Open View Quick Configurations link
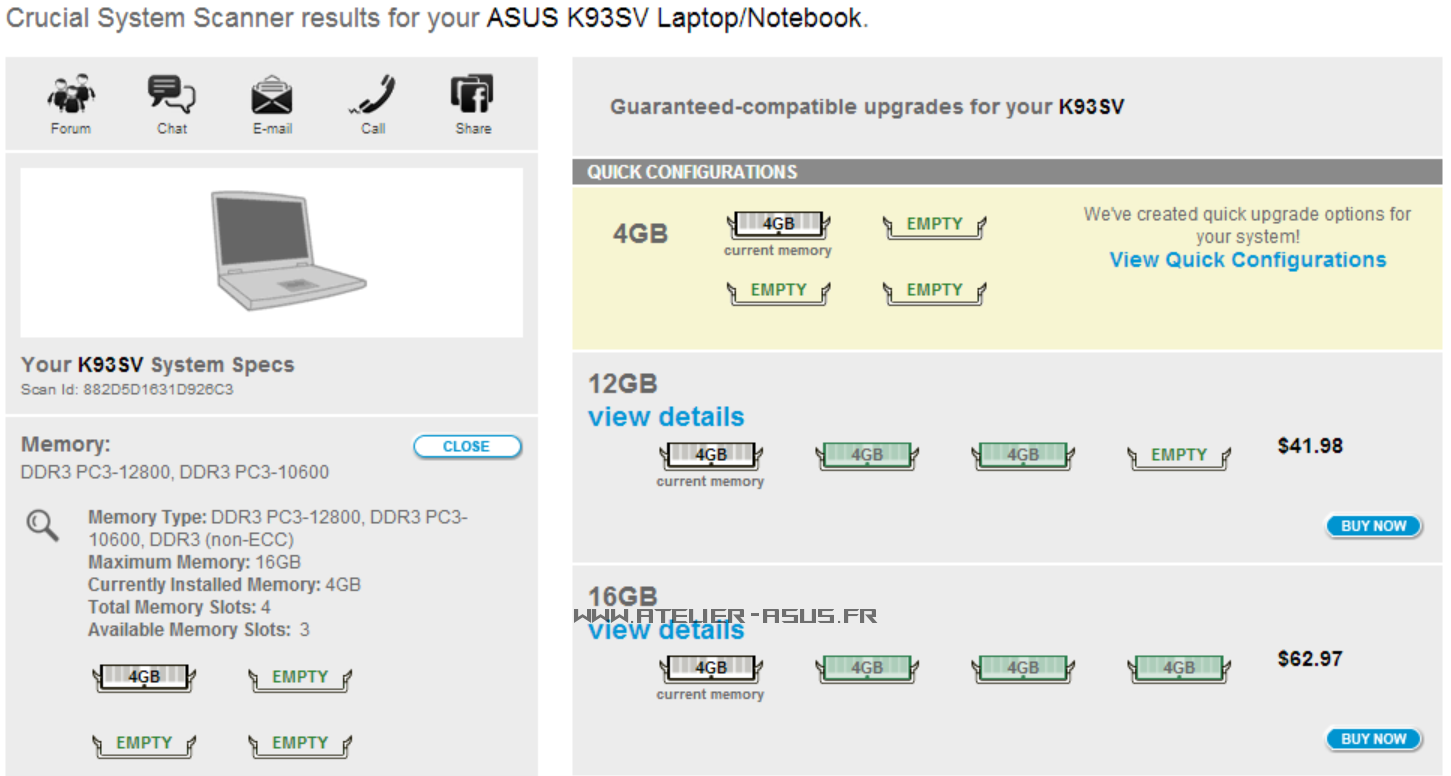This screenshot has width=1451, height=776. 1248,260
